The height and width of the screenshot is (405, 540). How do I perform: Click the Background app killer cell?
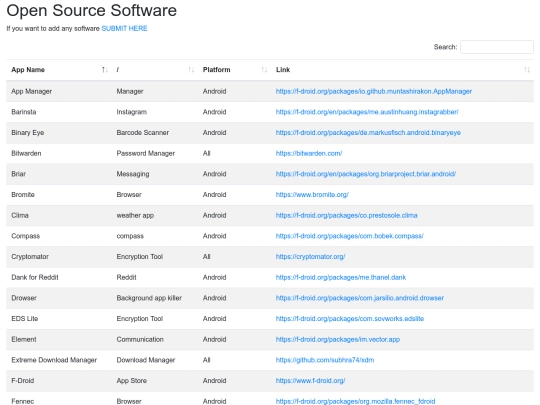point(149,298)
